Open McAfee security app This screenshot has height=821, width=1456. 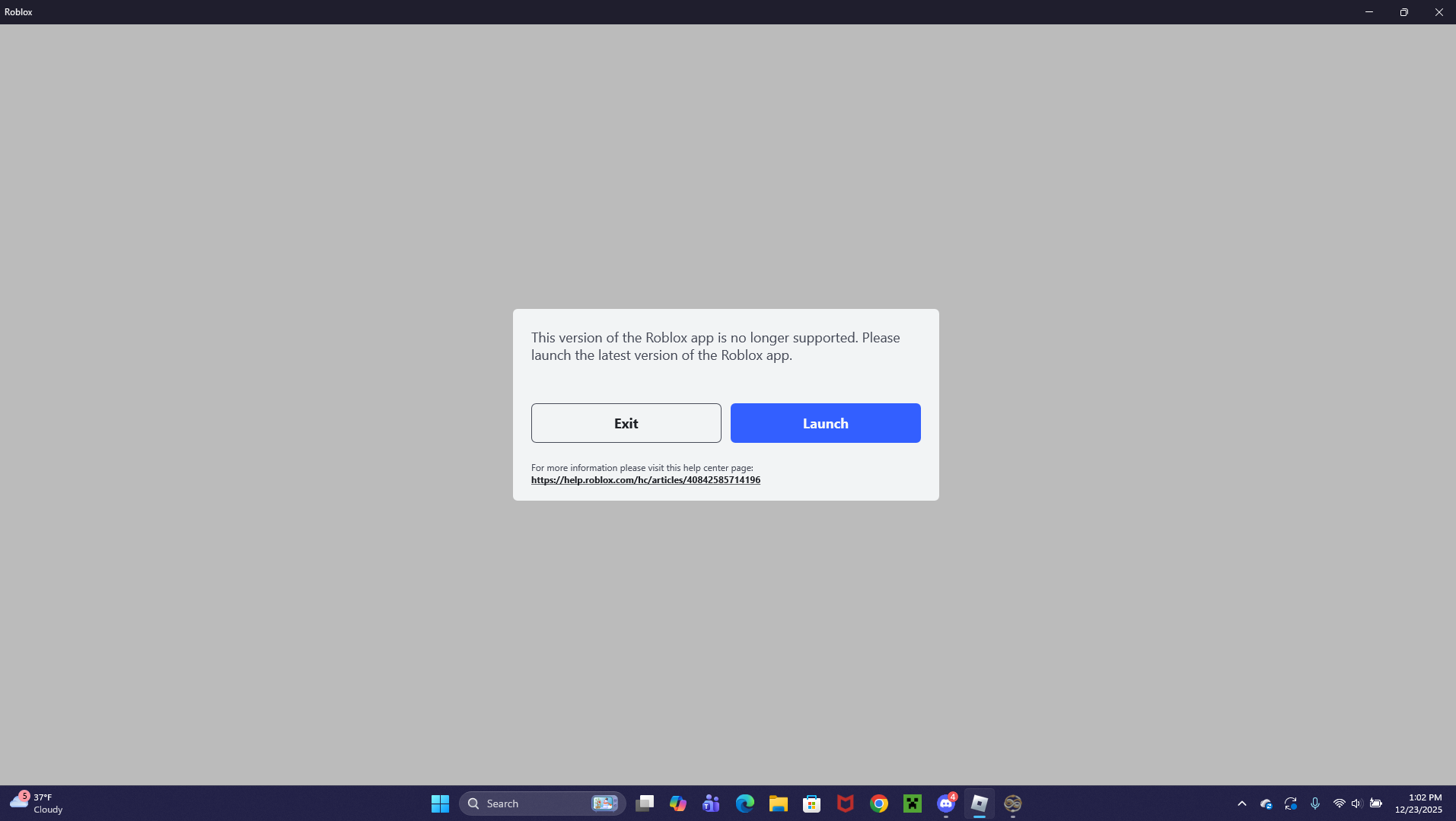tap(845, 803)
